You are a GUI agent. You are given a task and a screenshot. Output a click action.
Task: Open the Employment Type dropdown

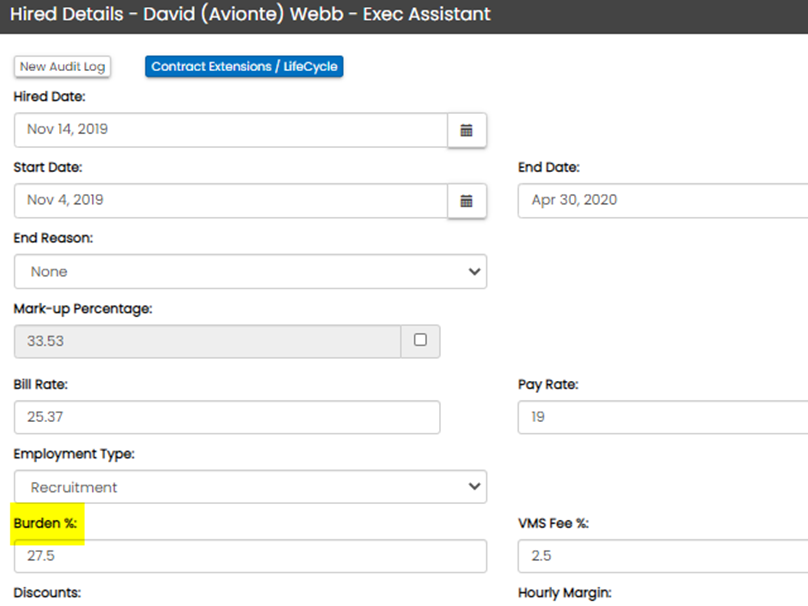point(250,486)
